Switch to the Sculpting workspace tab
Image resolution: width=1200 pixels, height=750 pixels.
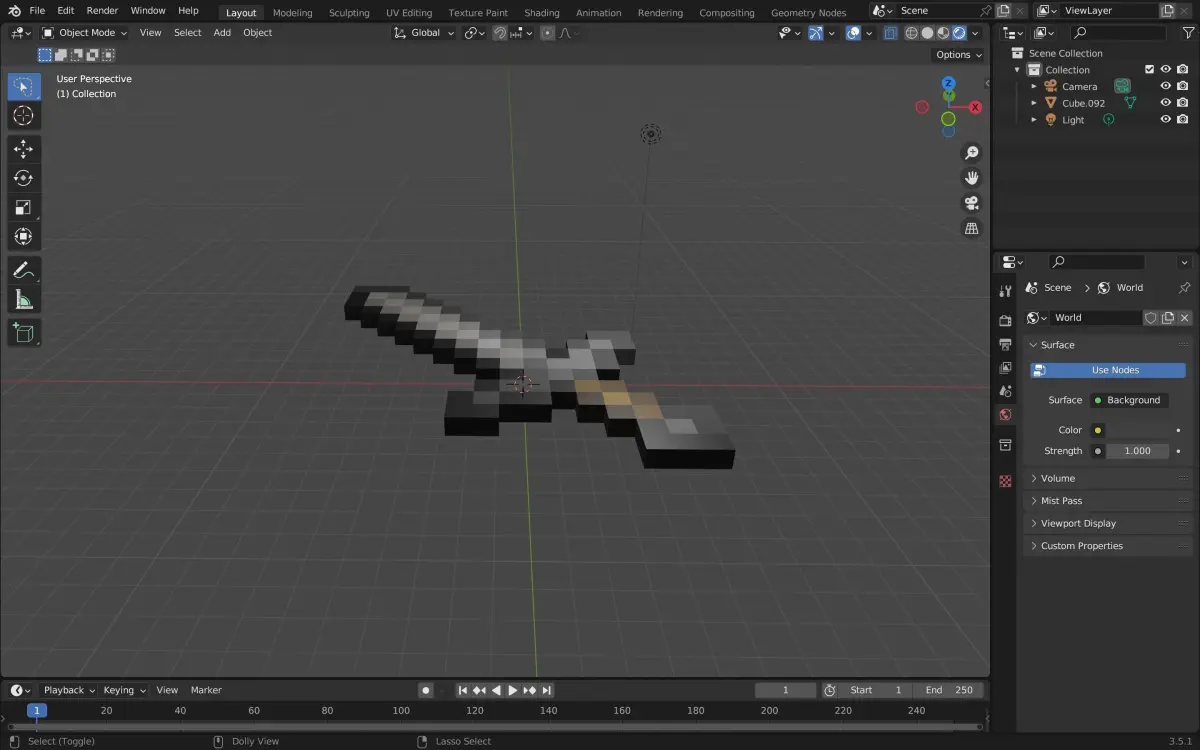[349, 13]
